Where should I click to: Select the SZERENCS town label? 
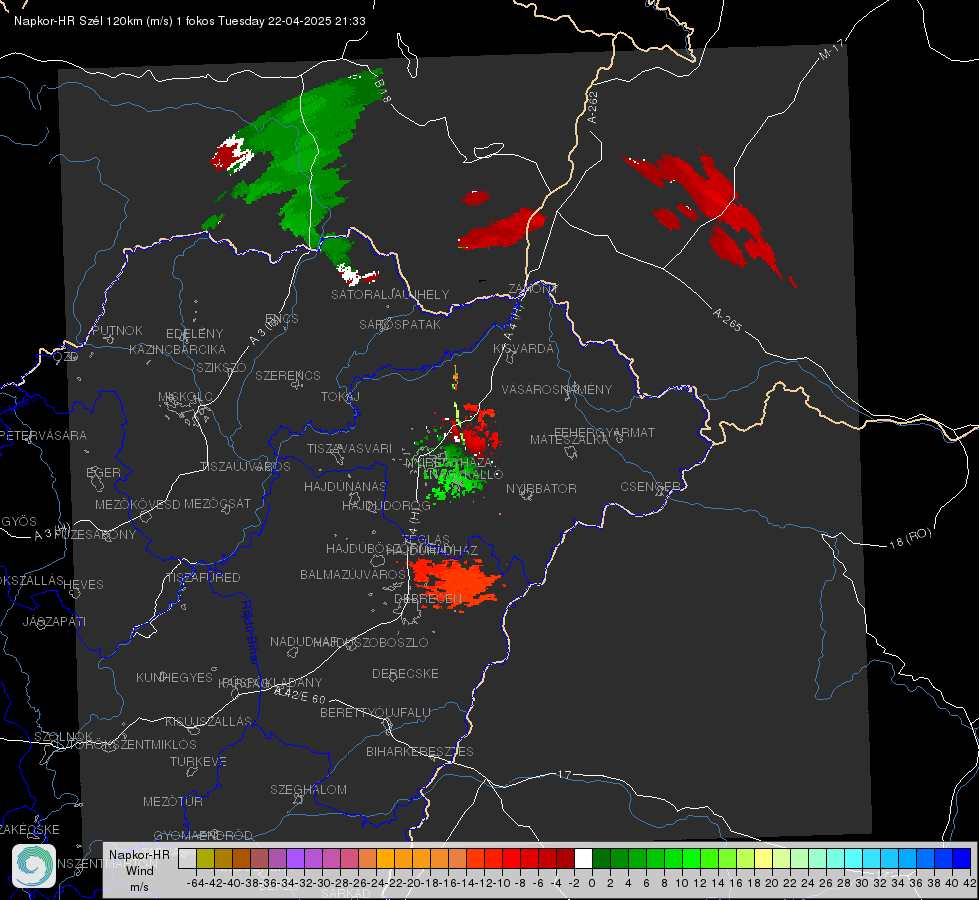(x=288, y=375)
